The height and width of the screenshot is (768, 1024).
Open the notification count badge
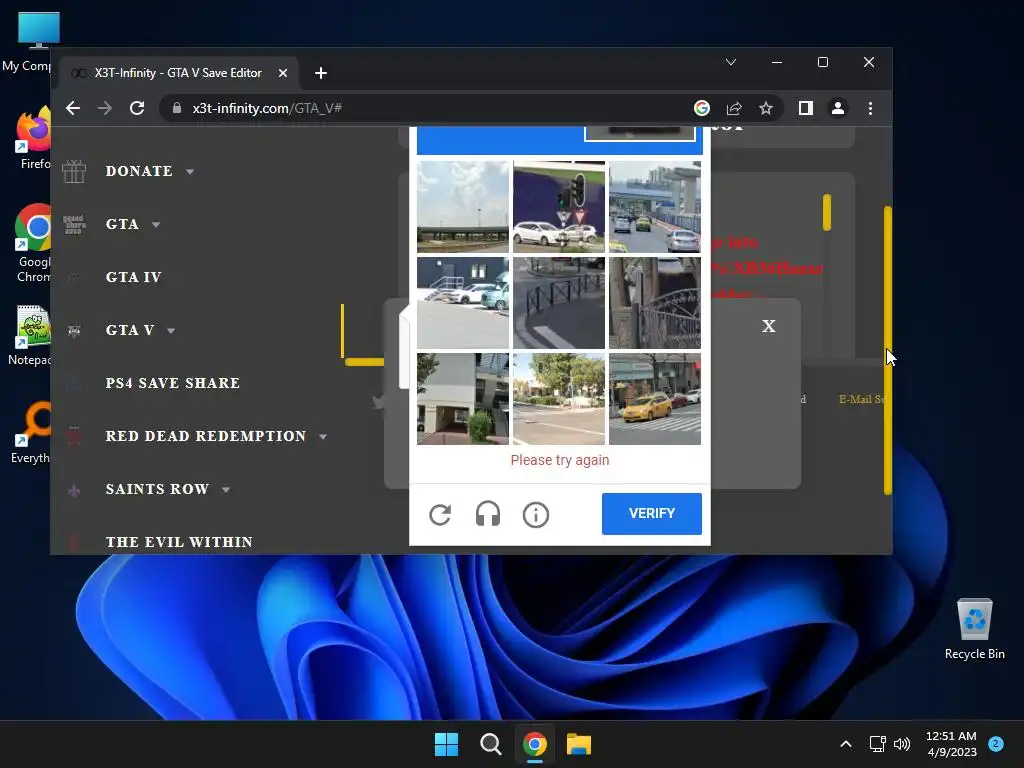pos(996,744)
